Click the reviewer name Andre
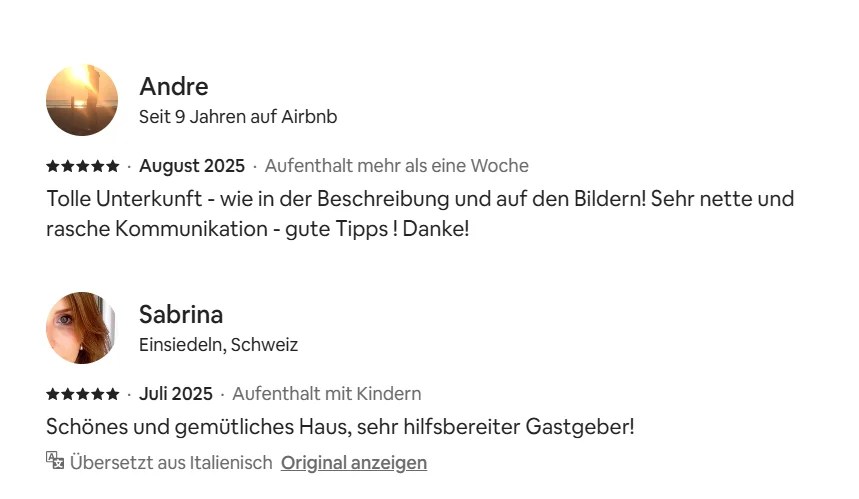The height and width of the screenshot is (499, 859). 173,86
